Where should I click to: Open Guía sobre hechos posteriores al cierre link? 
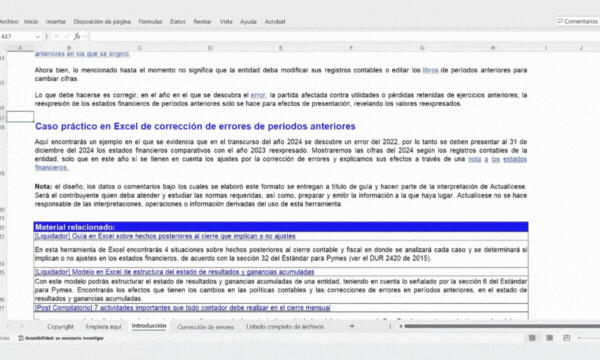pyautogui.click(x=165, y=236)
